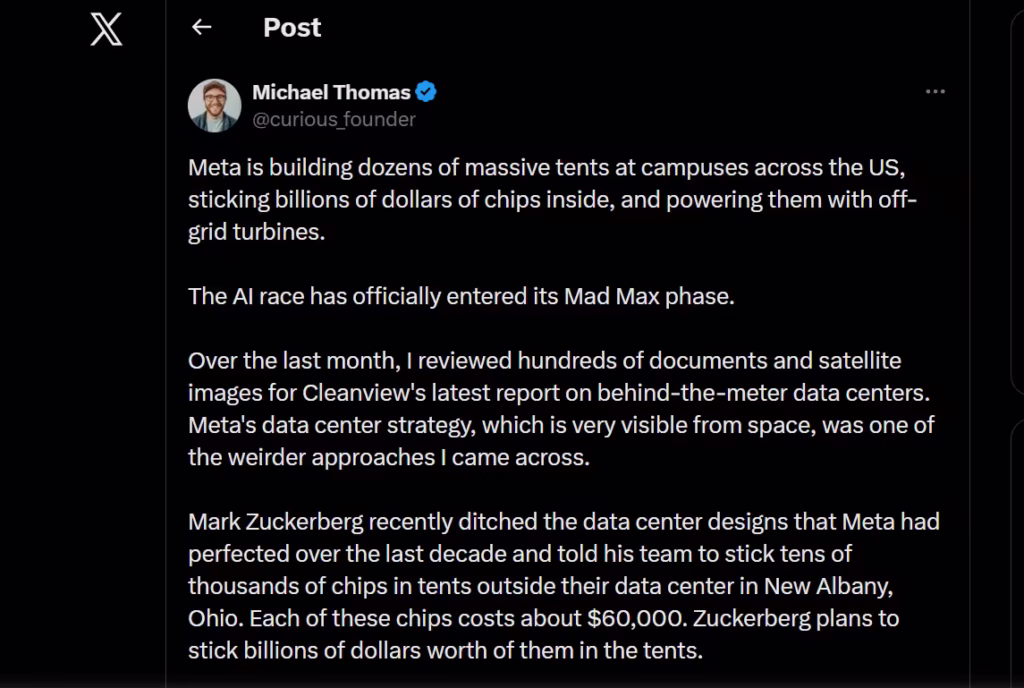The image size is (1024, 688).
Task: Select the line "The AI race has officially"
Action: (461, 296)
